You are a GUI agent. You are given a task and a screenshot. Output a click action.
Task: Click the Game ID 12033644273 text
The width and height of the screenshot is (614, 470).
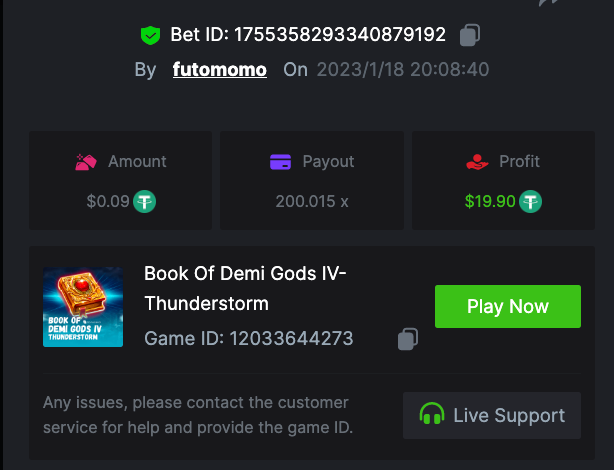click(248, 338)
